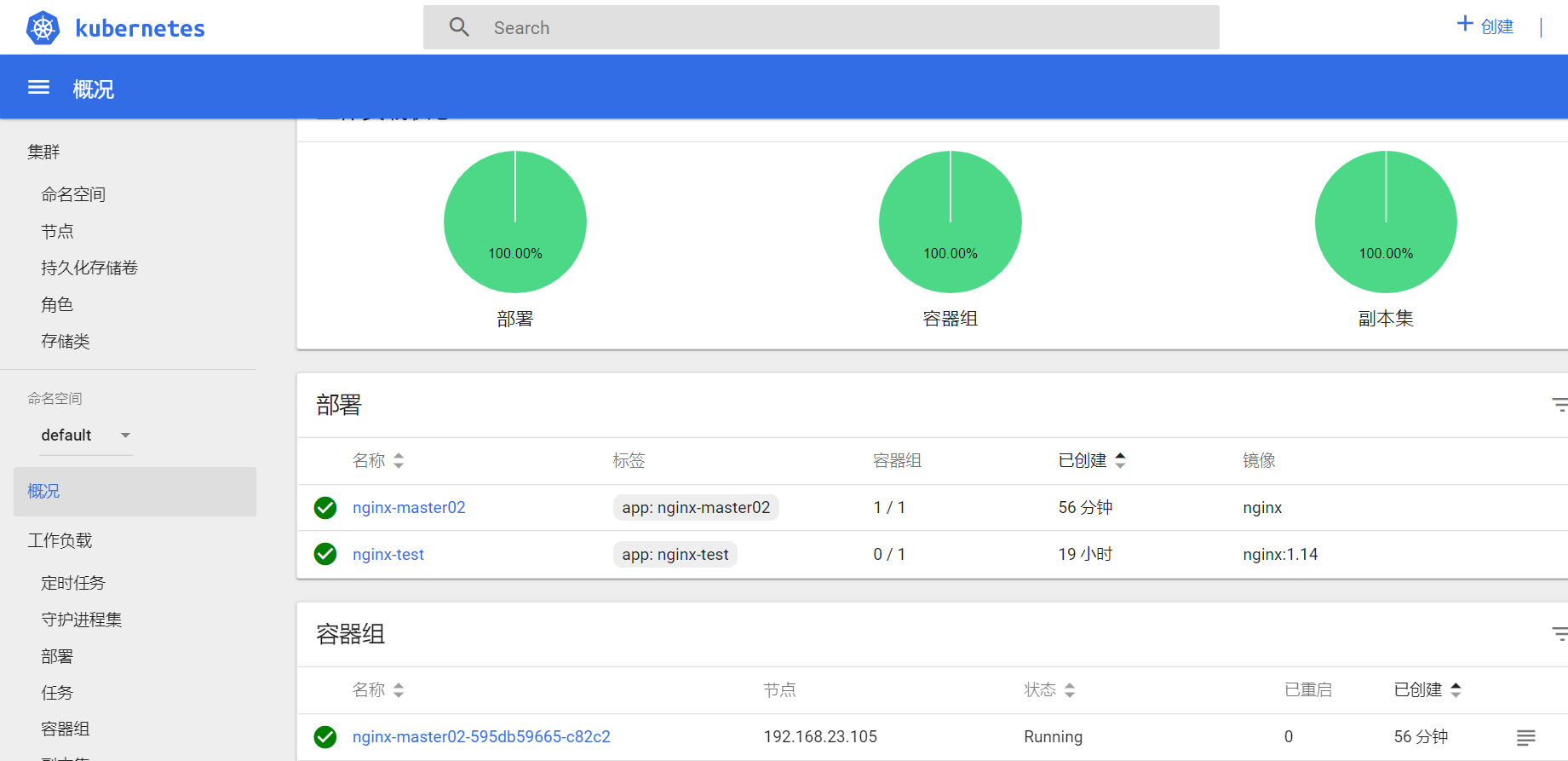Click the app: nginx-test label chip

click(675, 555)
